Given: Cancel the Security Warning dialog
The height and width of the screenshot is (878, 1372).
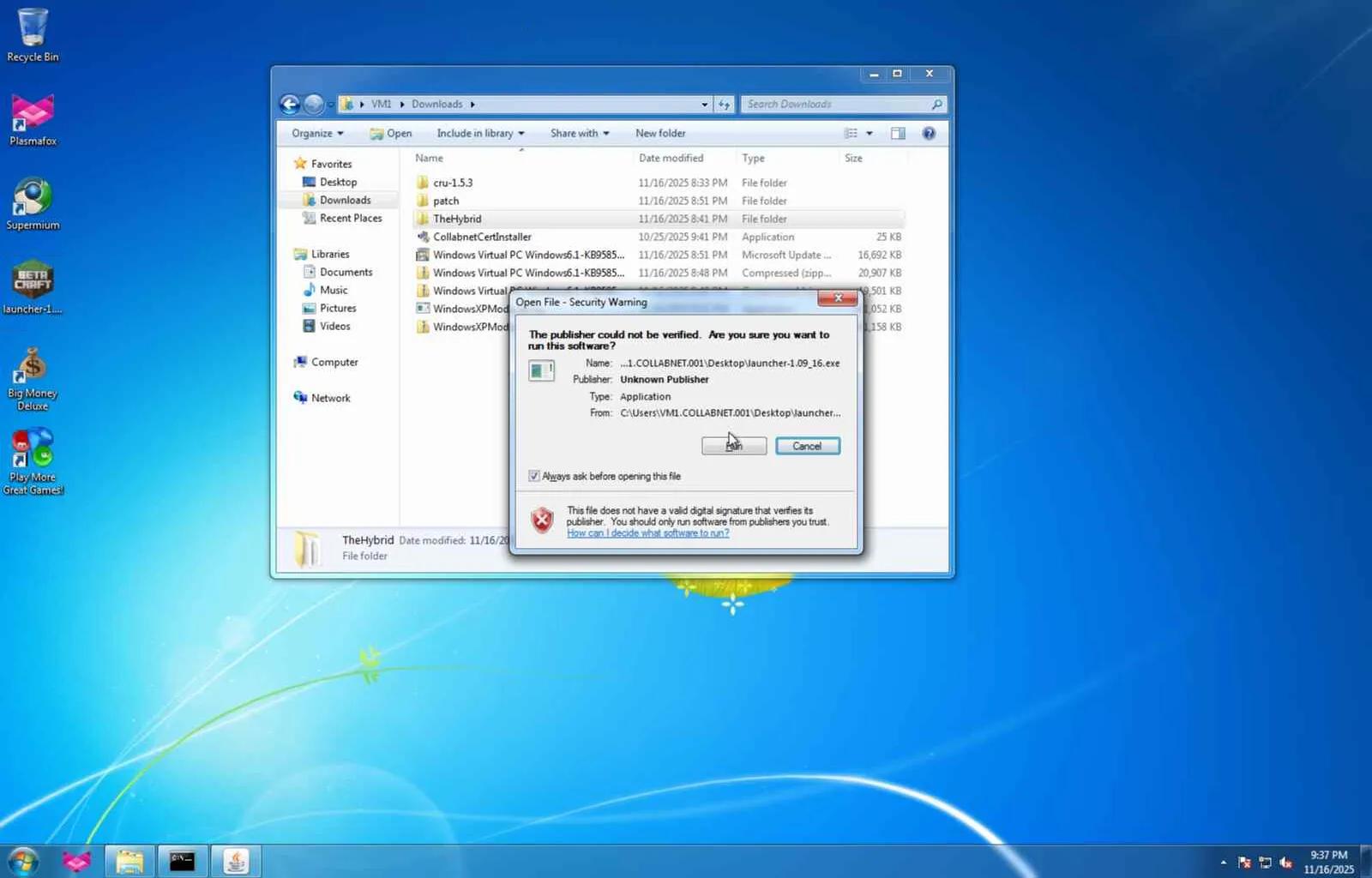Looking at the screenshot, I should (808, 446).
